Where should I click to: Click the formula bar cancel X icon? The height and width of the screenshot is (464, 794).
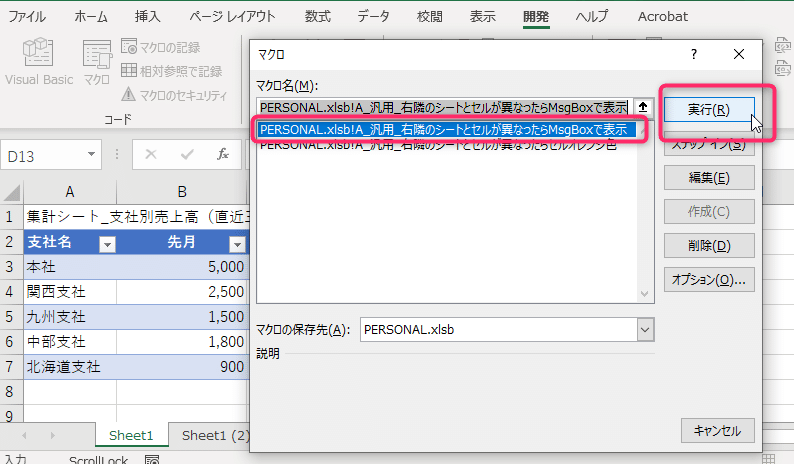pos(151,154)
